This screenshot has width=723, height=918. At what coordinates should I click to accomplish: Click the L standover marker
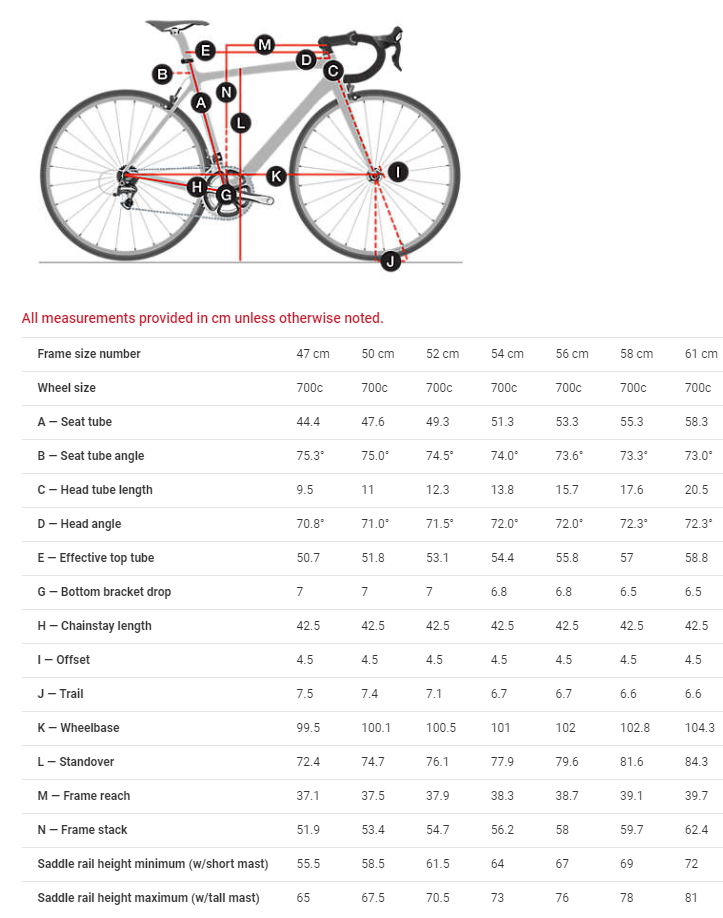tap(240, 123)
